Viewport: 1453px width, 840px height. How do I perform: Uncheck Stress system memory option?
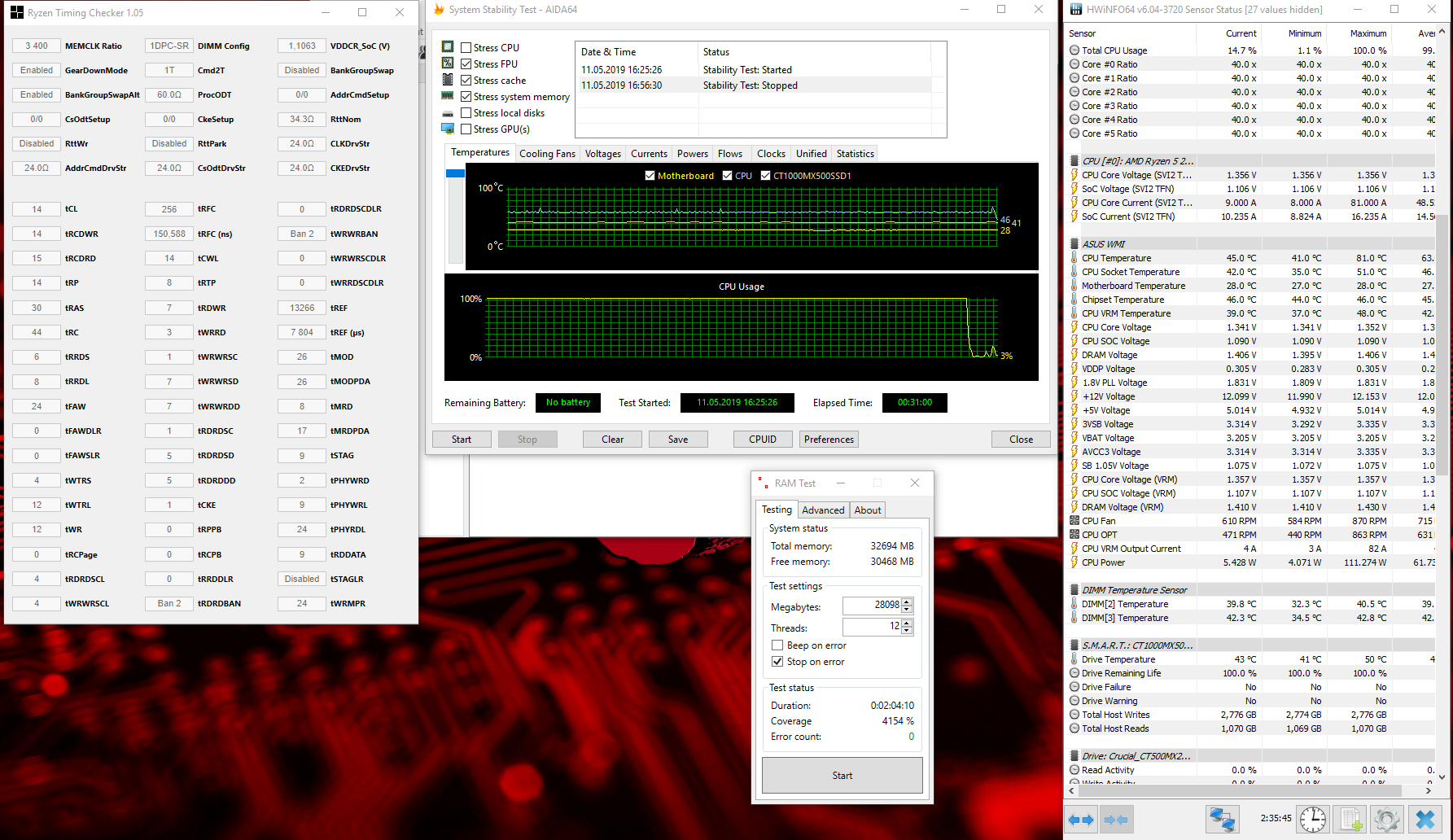[466, 97]
